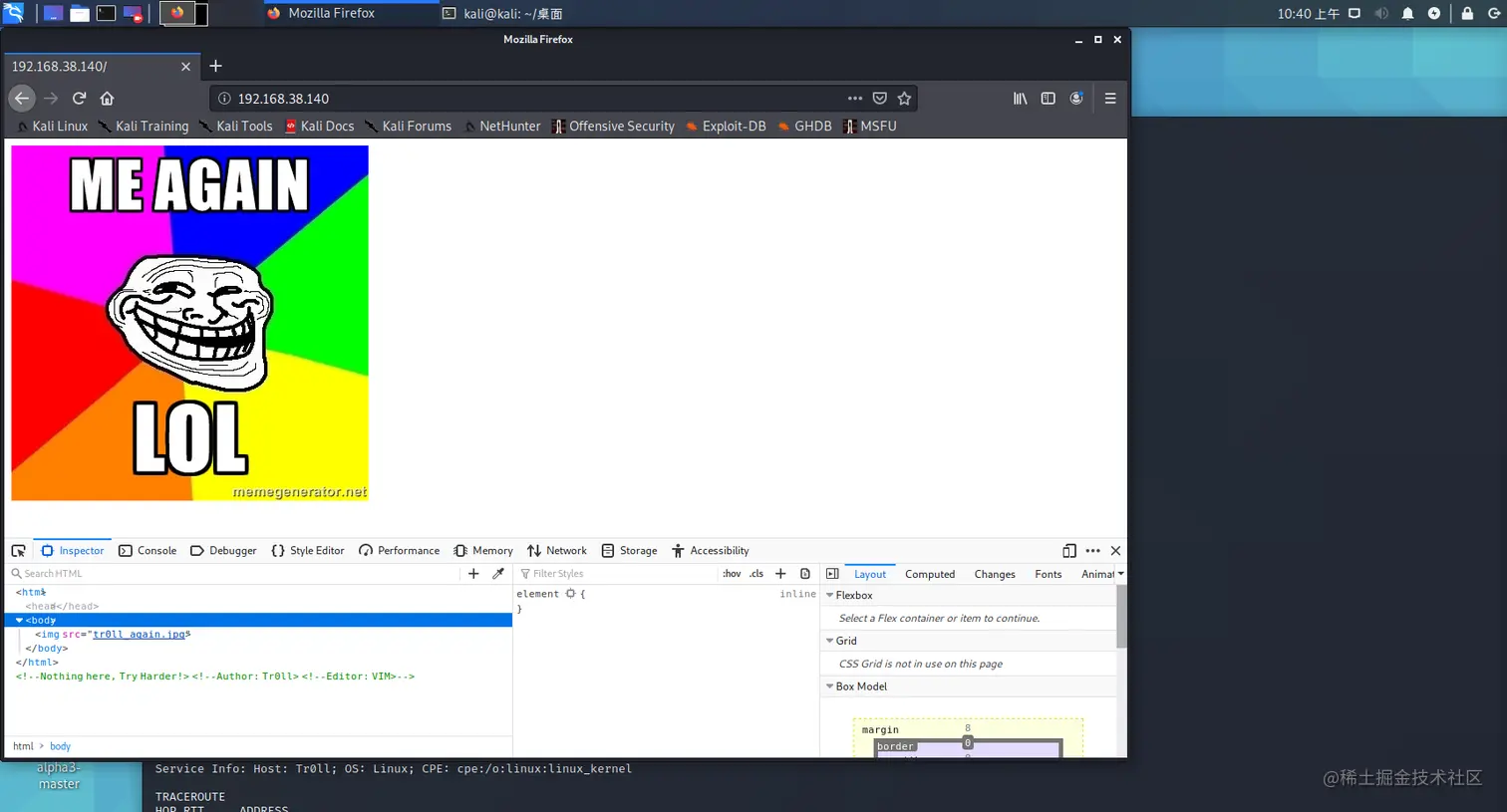Screen dimensions: 1507x812
Task: Select the Fonts sidebar tab
Action: click(1049, 574)
